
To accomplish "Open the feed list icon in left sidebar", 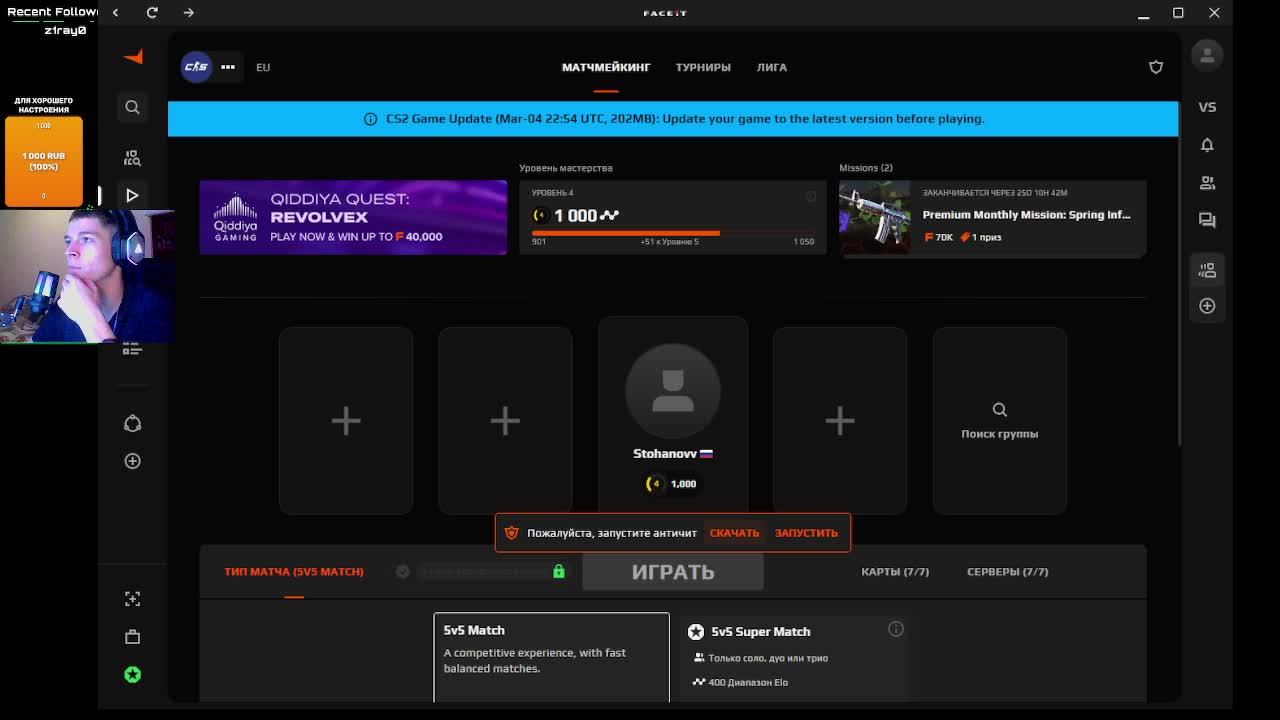I will (x=132, y=349).
